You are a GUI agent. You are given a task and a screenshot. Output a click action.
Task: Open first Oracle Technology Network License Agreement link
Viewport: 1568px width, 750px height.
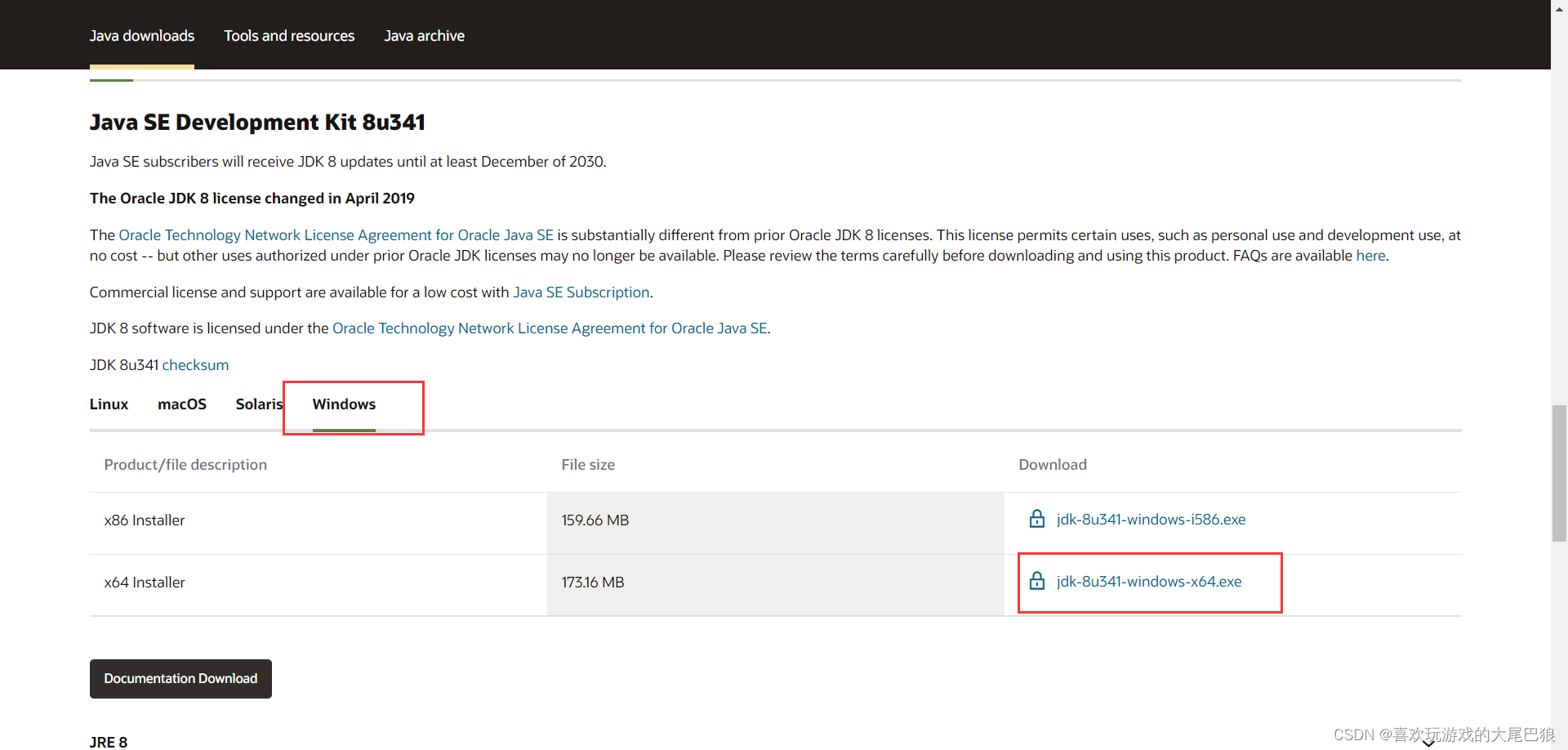(x=336, y=235)
